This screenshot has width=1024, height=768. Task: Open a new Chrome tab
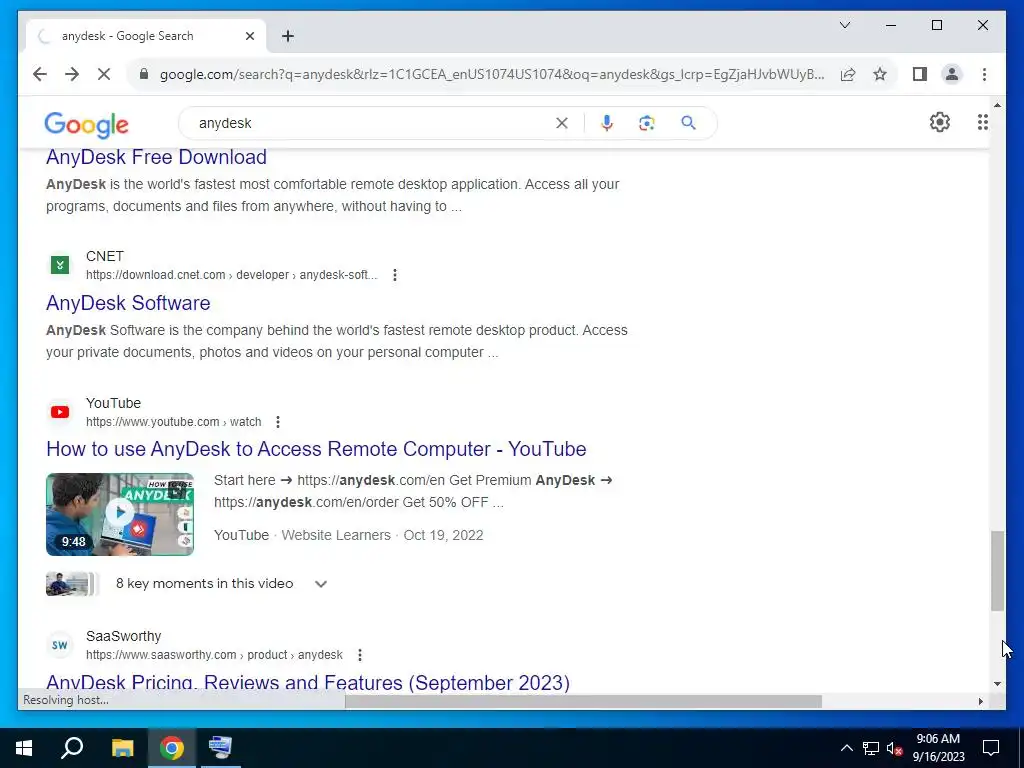pyautogui.click(x=288, y=36)
